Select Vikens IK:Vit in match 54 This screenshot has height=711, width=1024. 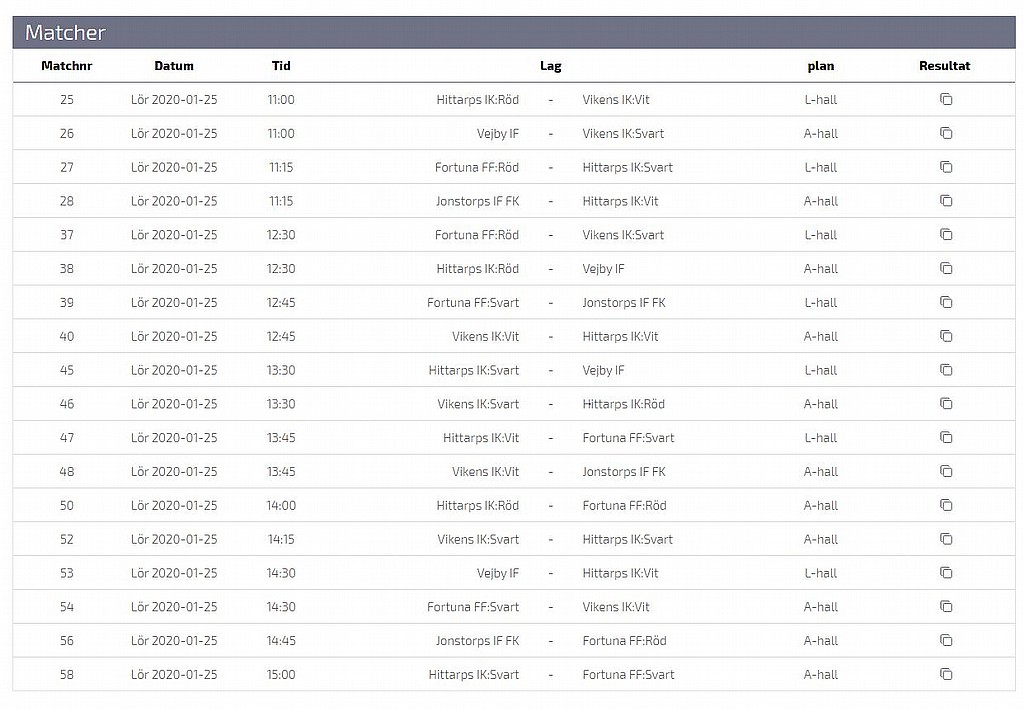tap(616, 607)
